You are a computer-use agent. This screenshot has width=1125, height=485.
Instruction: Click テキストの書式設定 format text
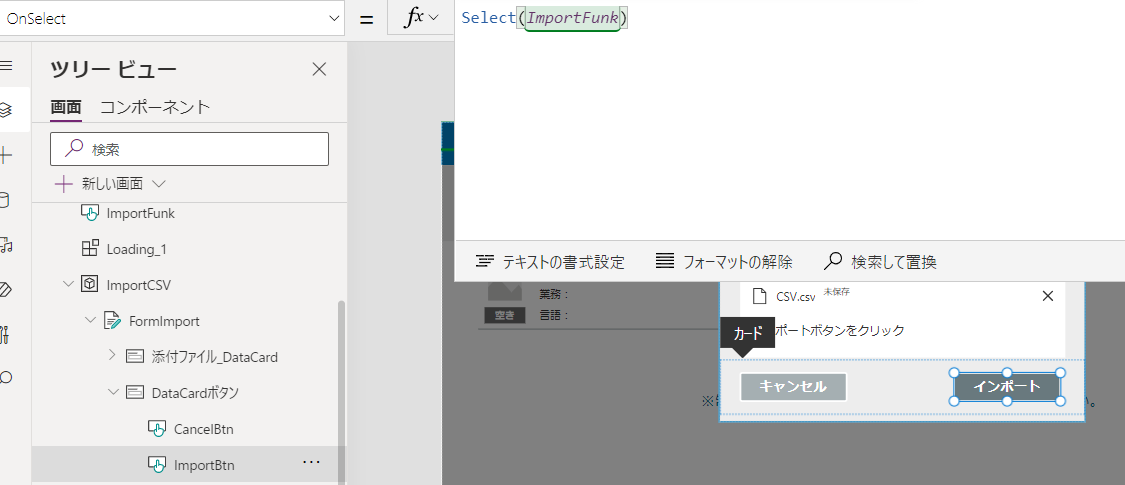click(550, 262)
